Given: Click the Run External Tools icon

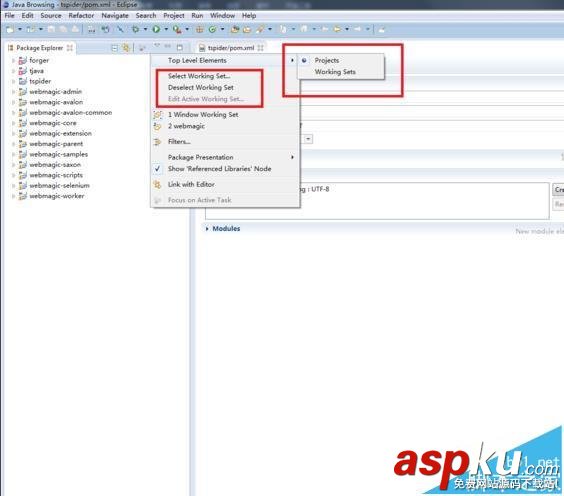Looking at the screenshot, I should (x=177, y=29).
